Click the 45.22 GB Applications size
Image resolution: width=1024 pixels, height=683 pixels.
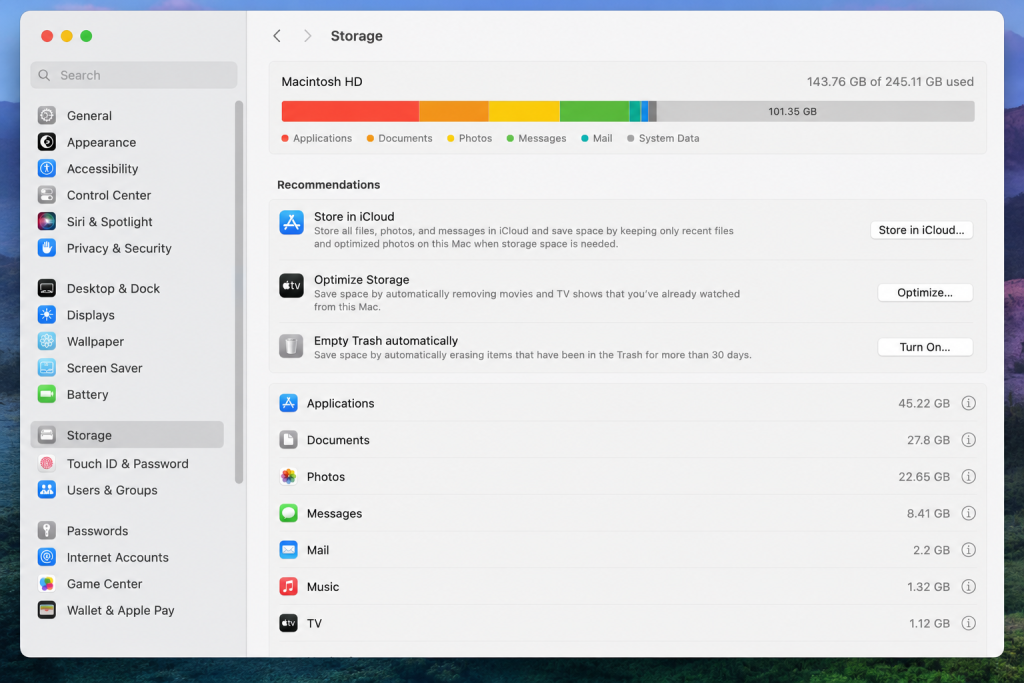[x=923, y=404]
